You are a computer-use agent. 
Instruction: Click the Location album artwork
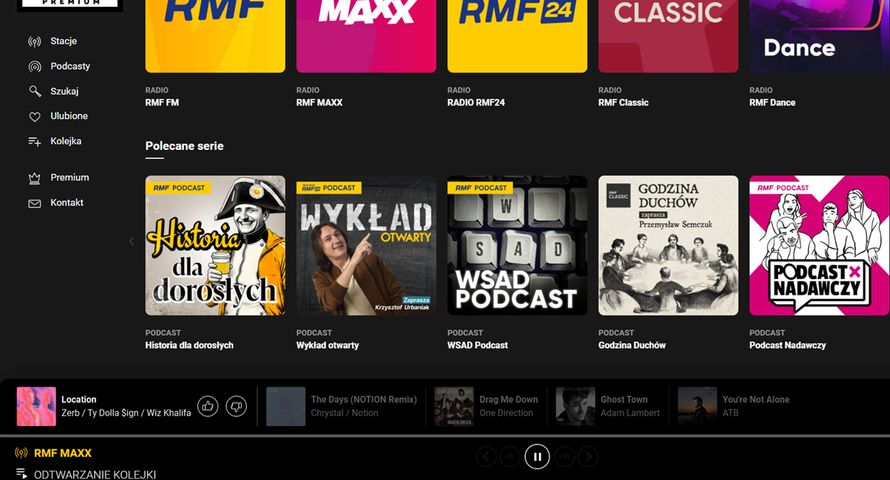pyautogui.click(x=36, y=406)
